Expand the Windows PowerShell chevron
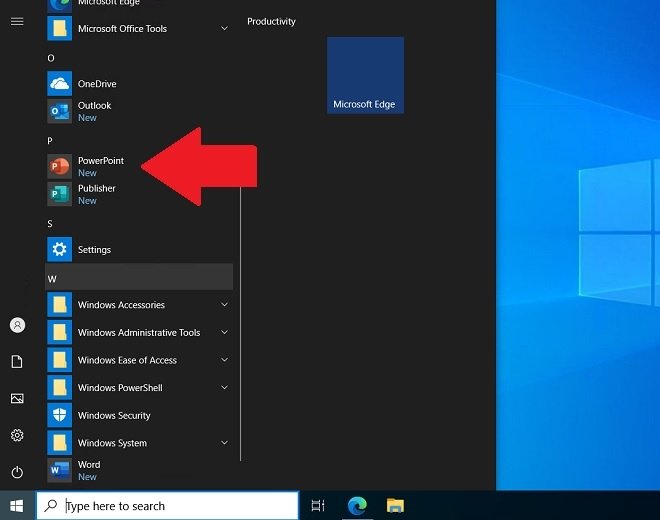Screen dimensions: 660x520 (224, 387)
